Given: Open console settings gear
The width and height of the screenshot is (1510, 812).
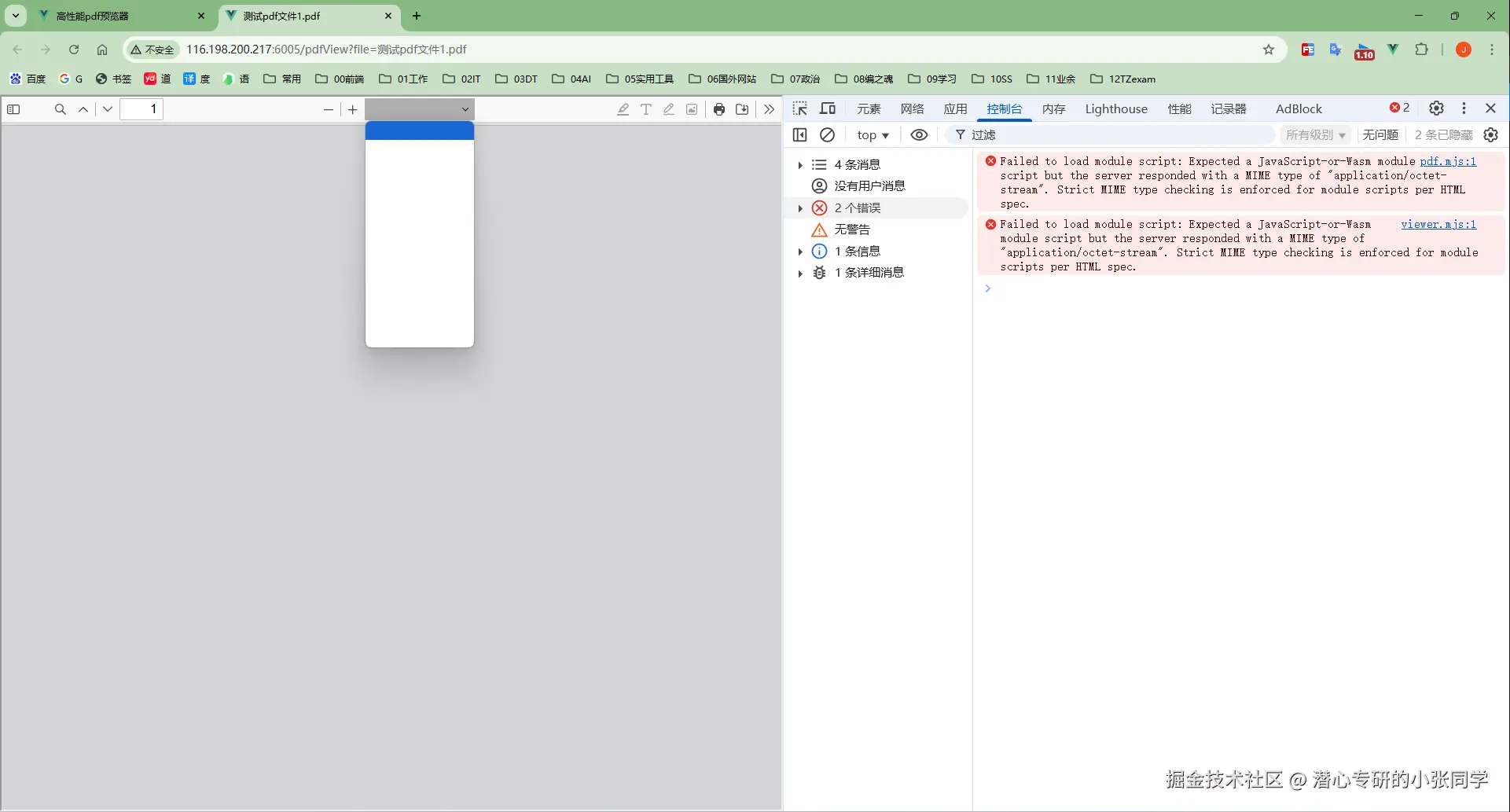Looking at the screenshot, I should [1491, 135].
